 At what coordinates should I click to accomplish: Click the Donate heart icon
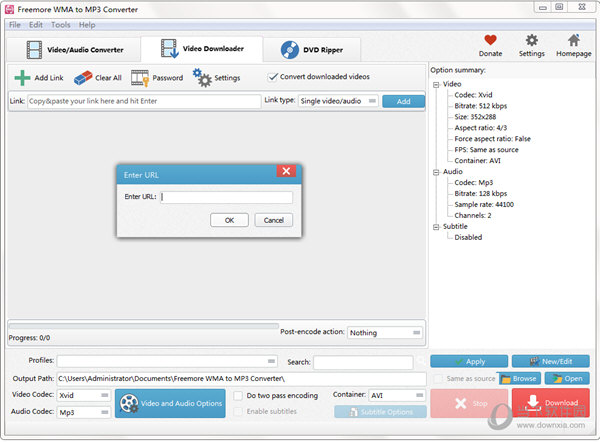[490, 40]
